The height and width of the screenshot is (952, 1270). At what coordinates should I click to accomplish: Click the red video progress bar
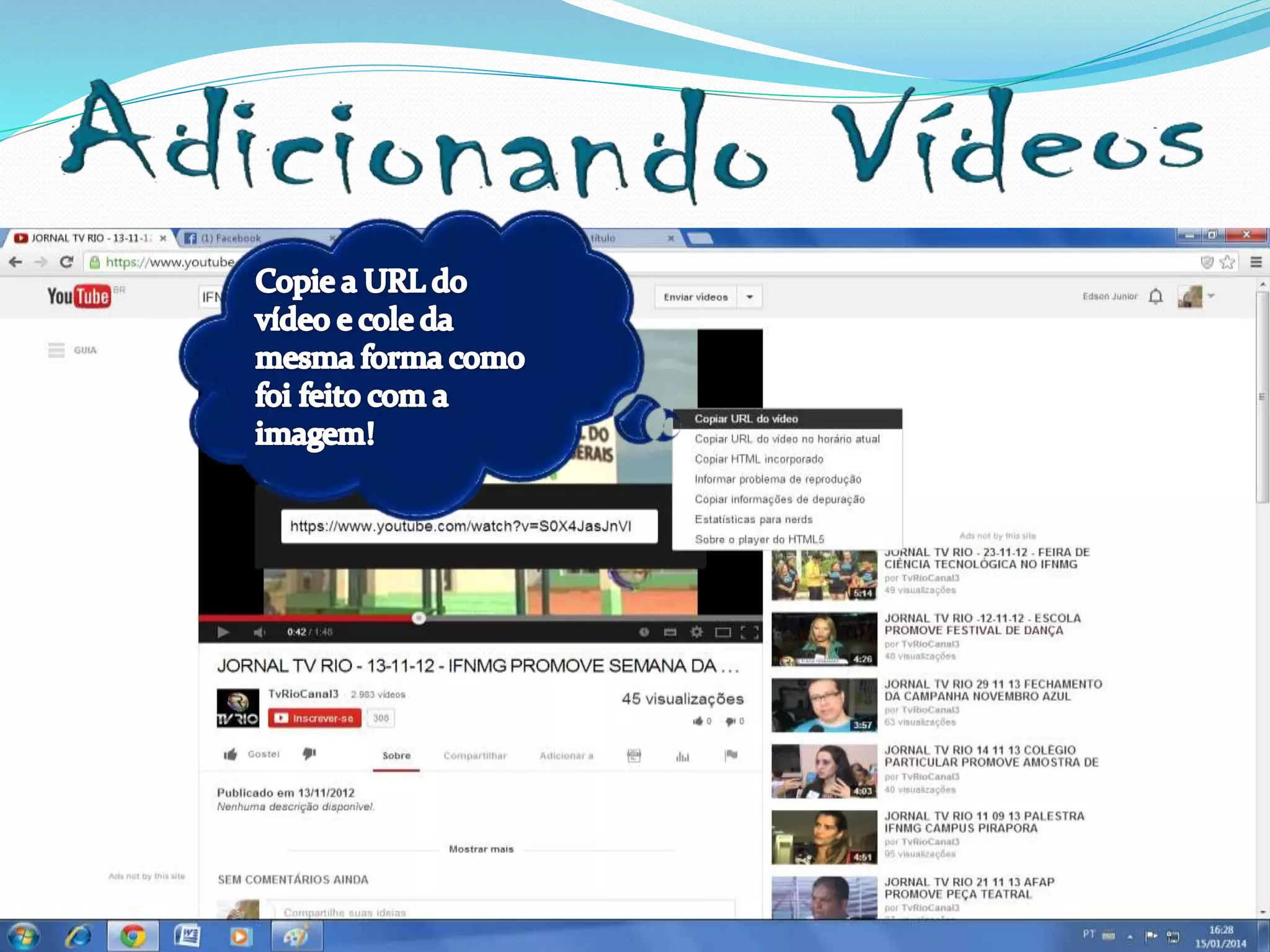coord(310,617)
